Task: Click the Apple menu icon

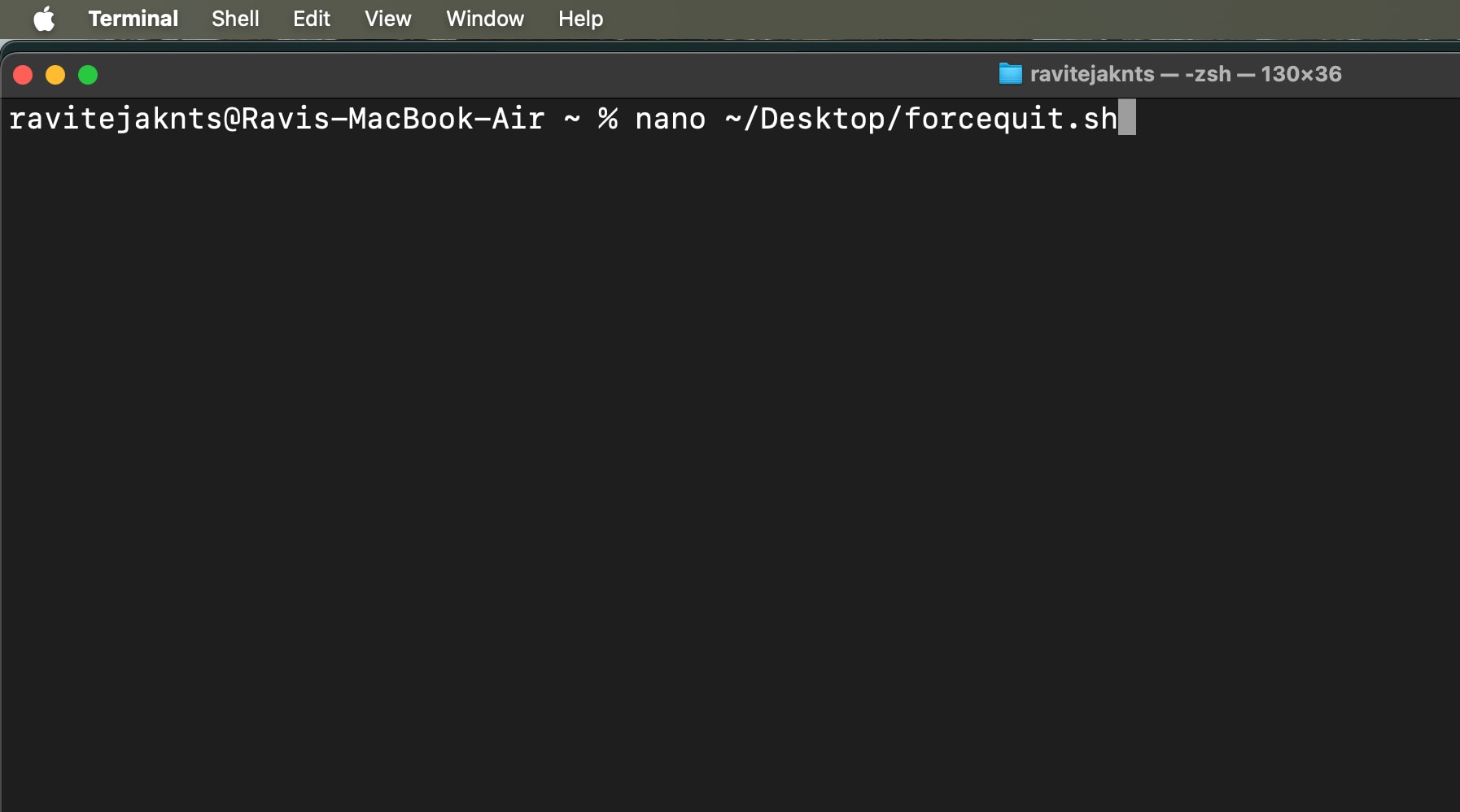Action: click(x=45, y=18)
